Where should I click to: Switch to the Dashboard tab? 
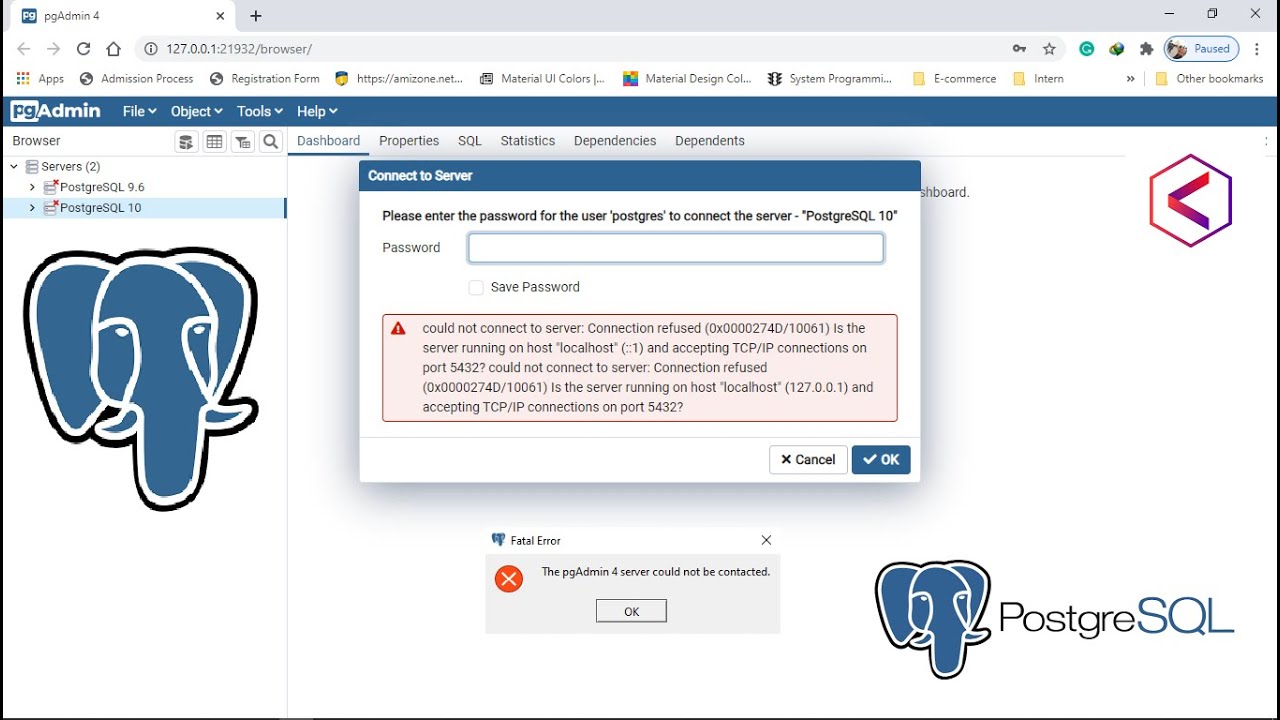328,141
